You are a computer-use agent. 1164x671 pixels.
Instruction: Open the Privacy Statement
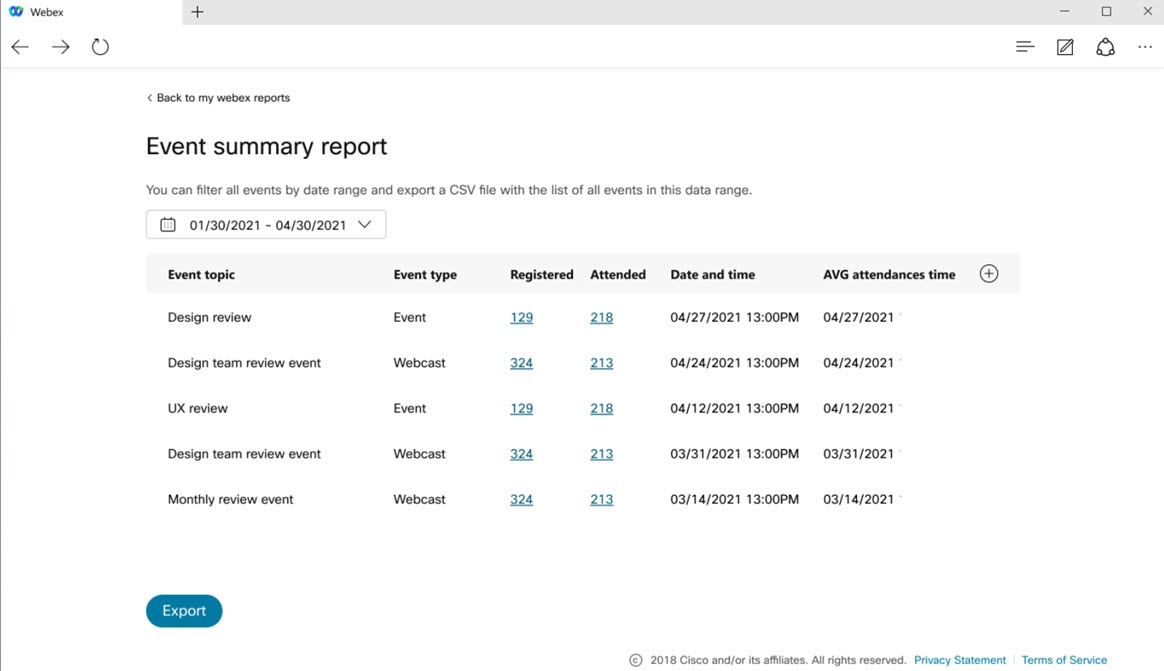click(959, 659)
